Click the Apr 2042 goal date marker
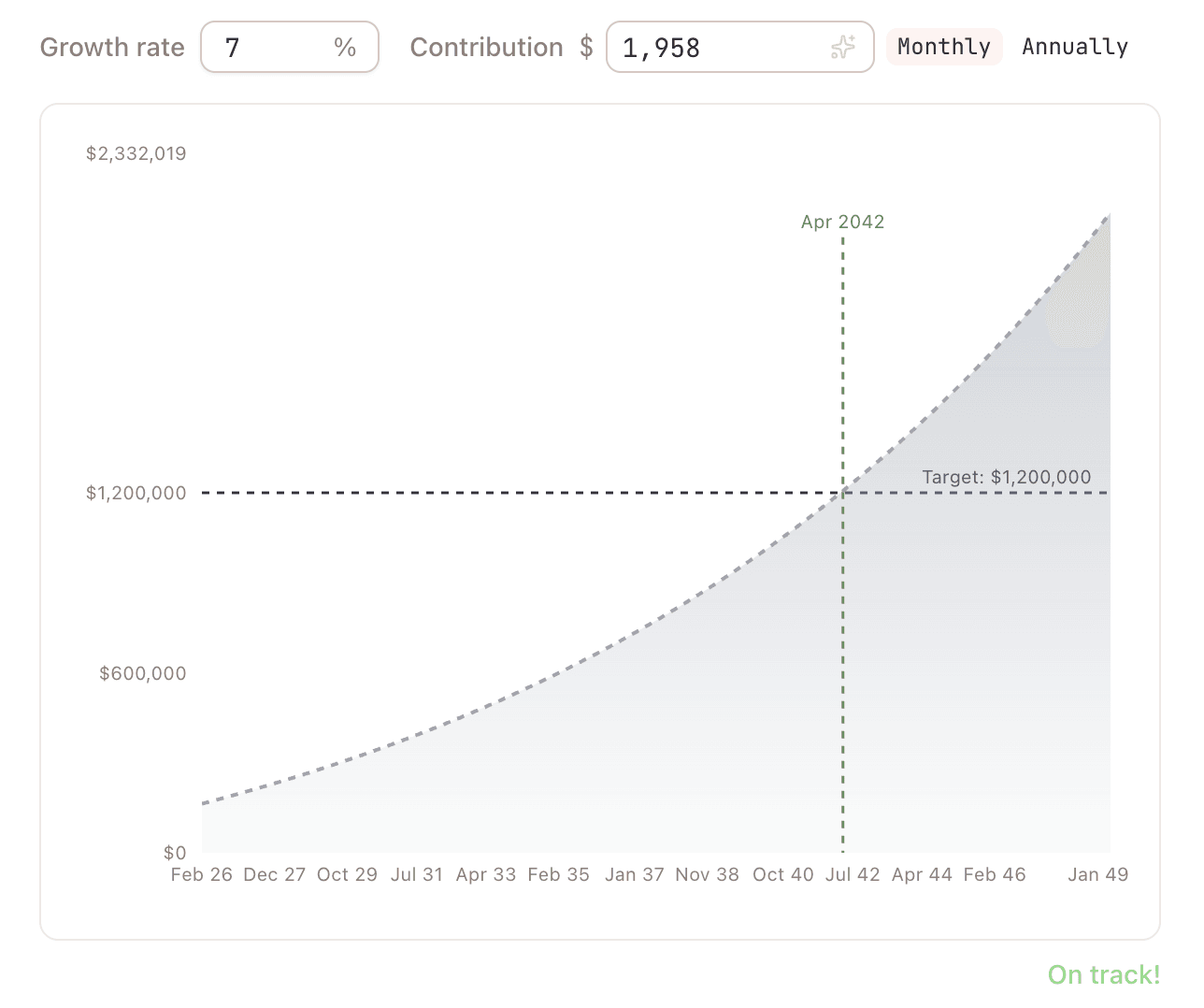Screen dimensions: 1204x1008 (x=842, y=222)
